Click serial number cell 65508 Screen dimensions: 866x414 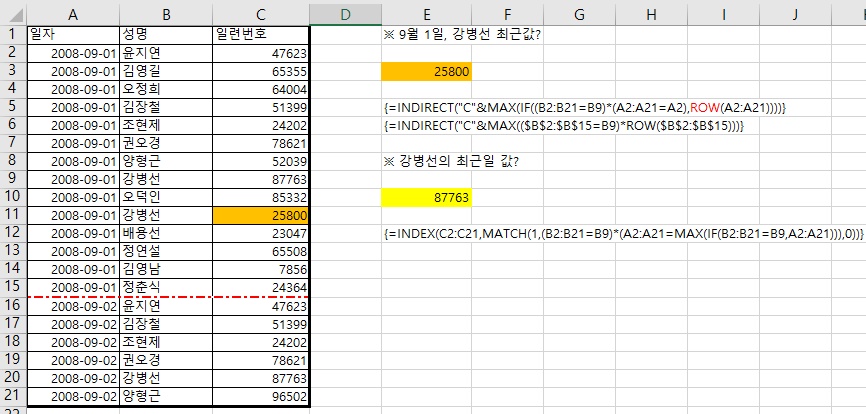pos(261,251)
